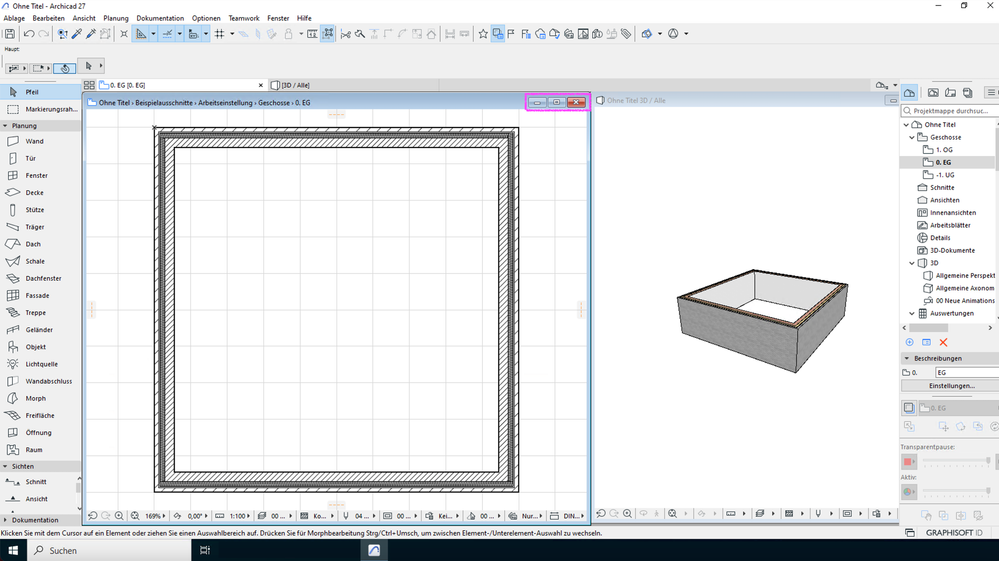999x561 pixels.
Task: Click the Einstellungen... button
Action: 951,386
